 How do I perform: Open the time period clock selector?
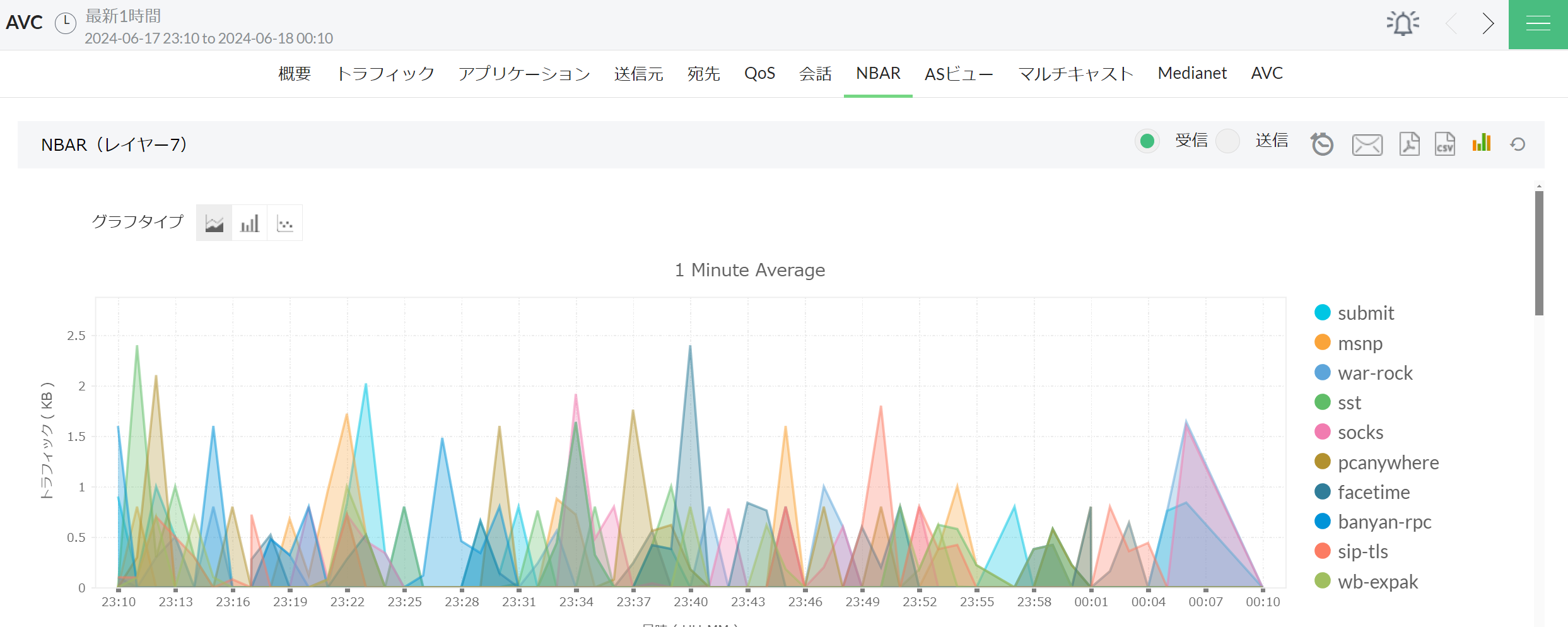66,23
